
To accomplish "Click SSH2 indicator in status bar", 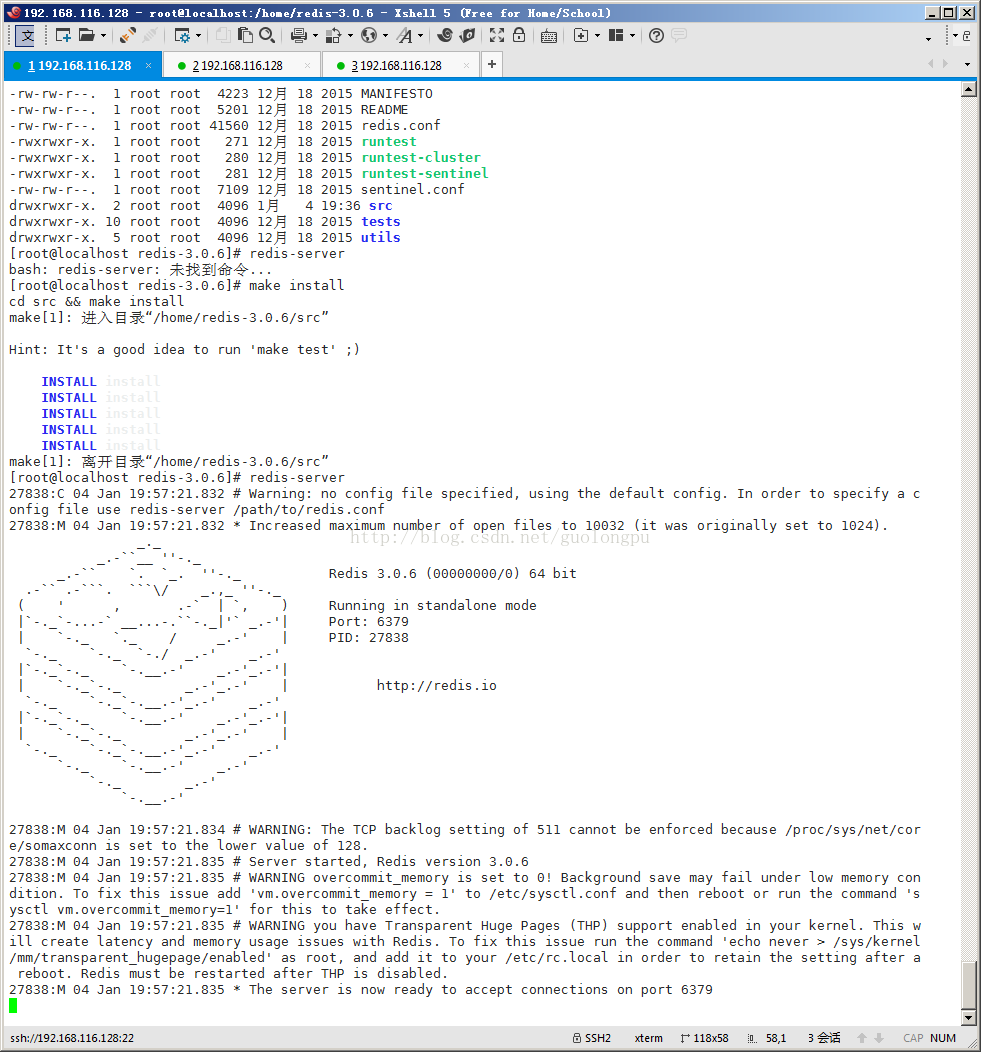I will [592, 1038].
